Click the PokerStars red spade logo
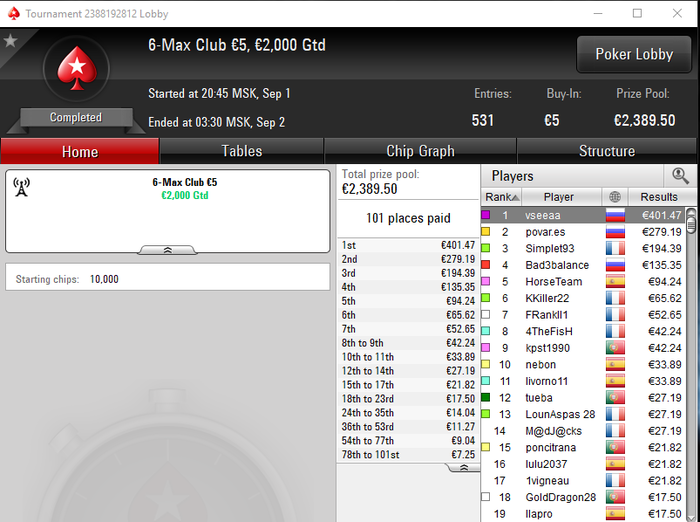The width and height of the screenshot is (700, 522). click(77, 68)
